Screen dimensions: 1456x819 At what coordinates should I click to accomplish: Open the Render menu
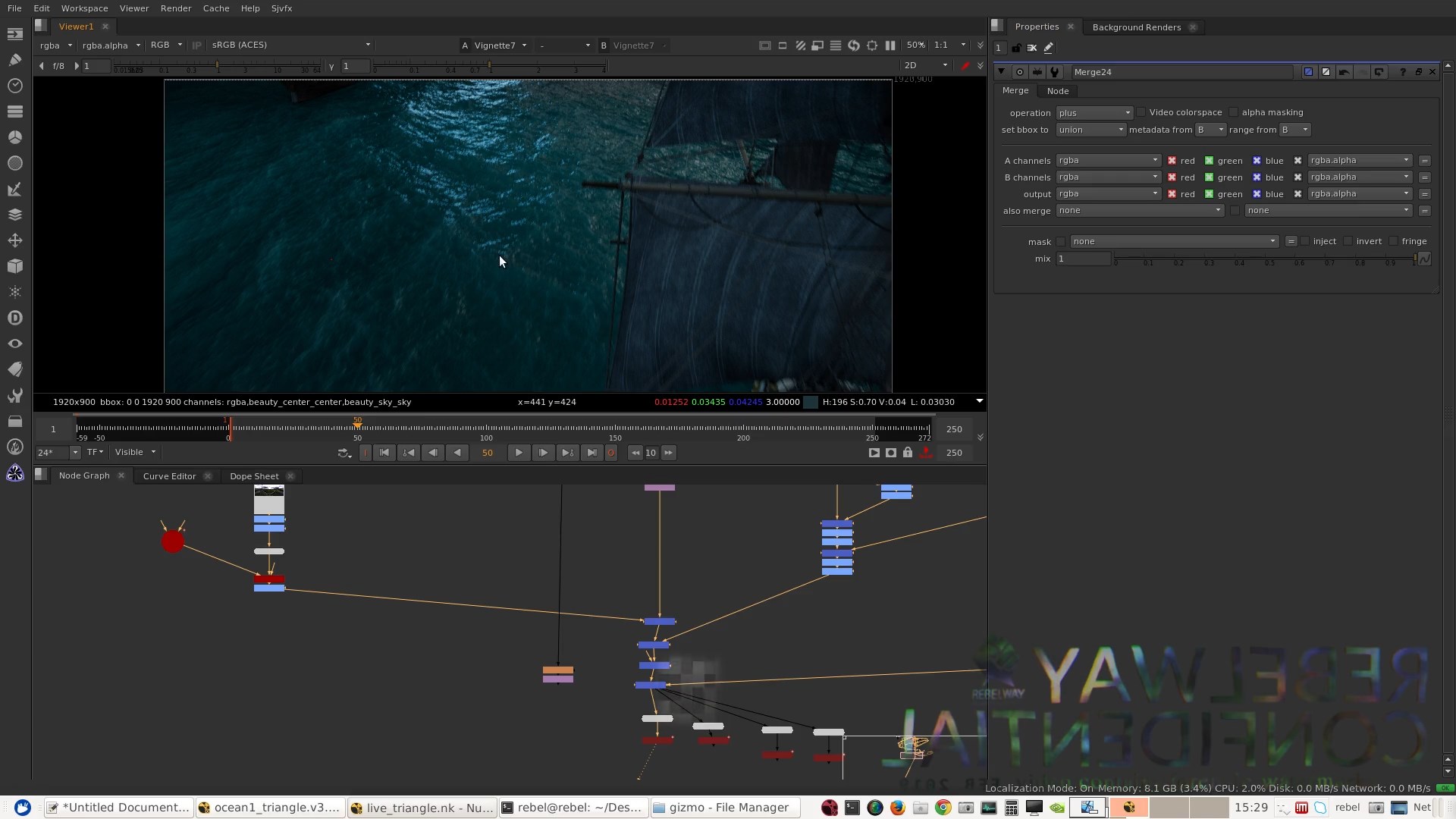click(176, 8)
